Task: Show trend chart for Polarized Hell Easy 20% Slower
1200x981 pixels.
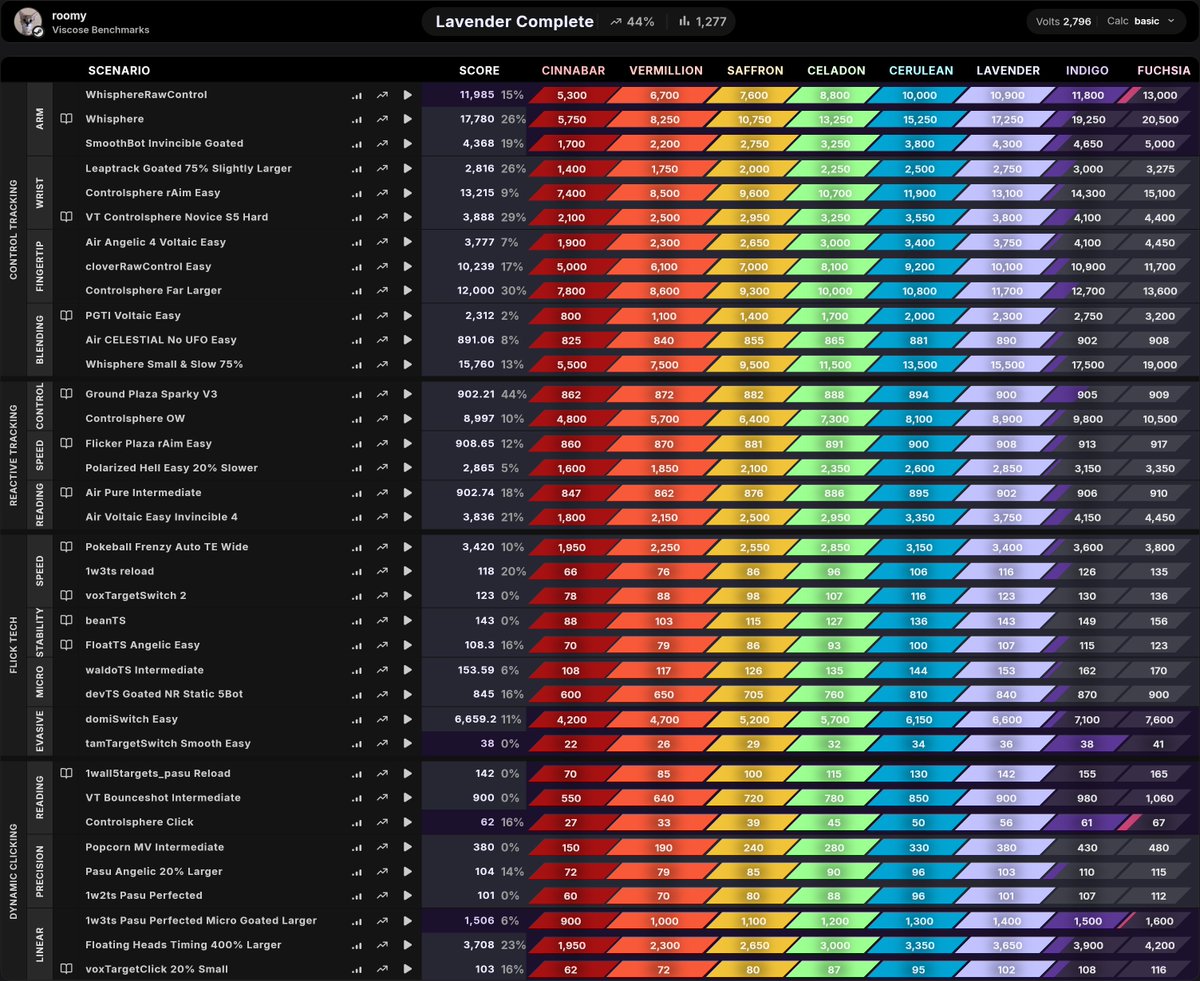Action: tap(382, 468)
